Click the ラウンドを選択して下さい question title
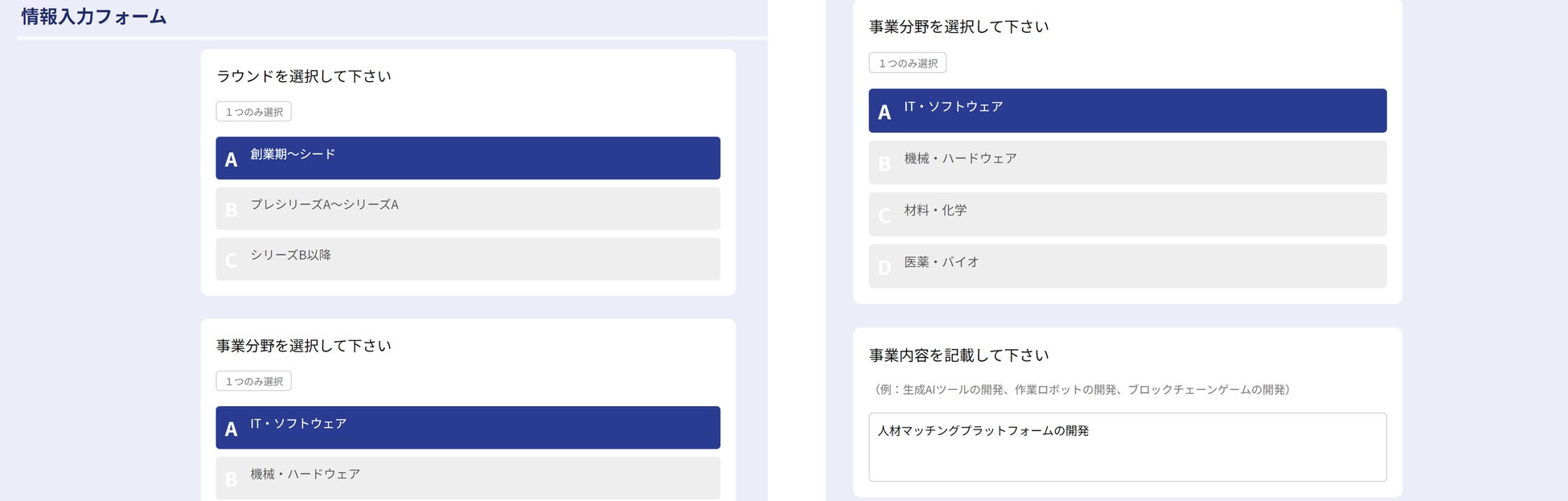The height and width of the screenshot is (501, 1568). pos(304,76)
